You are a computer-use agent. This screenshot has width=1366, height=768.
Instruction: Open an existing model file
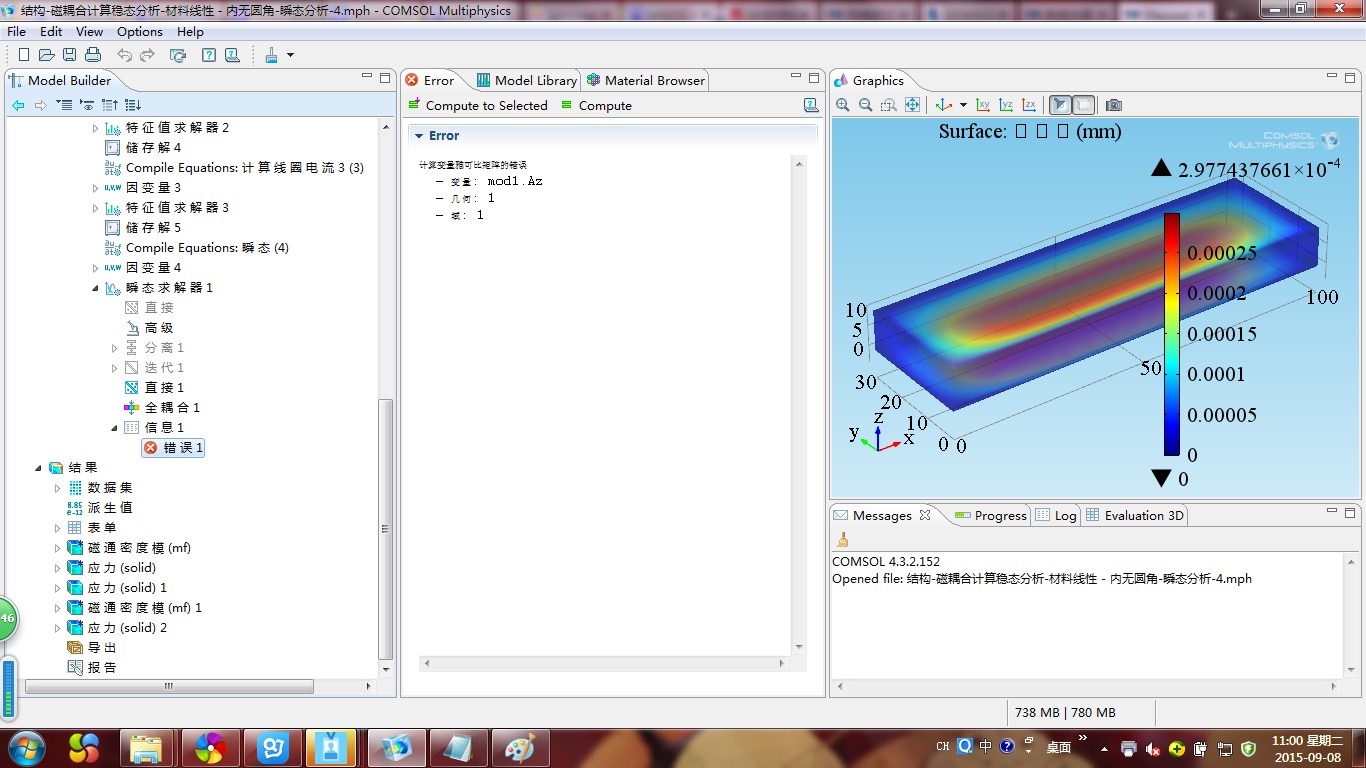[47, 55]
